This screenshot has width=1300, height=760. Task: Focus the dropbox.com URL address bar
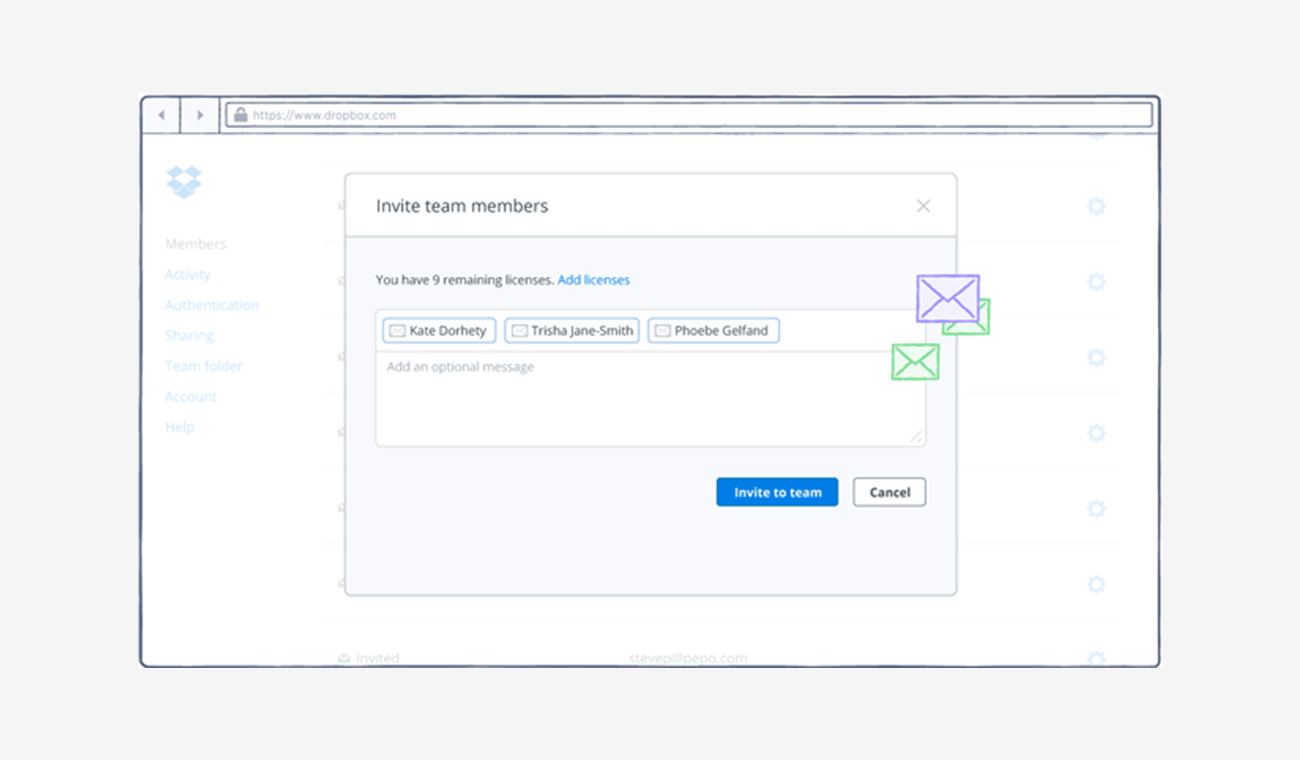pos(690,115)
